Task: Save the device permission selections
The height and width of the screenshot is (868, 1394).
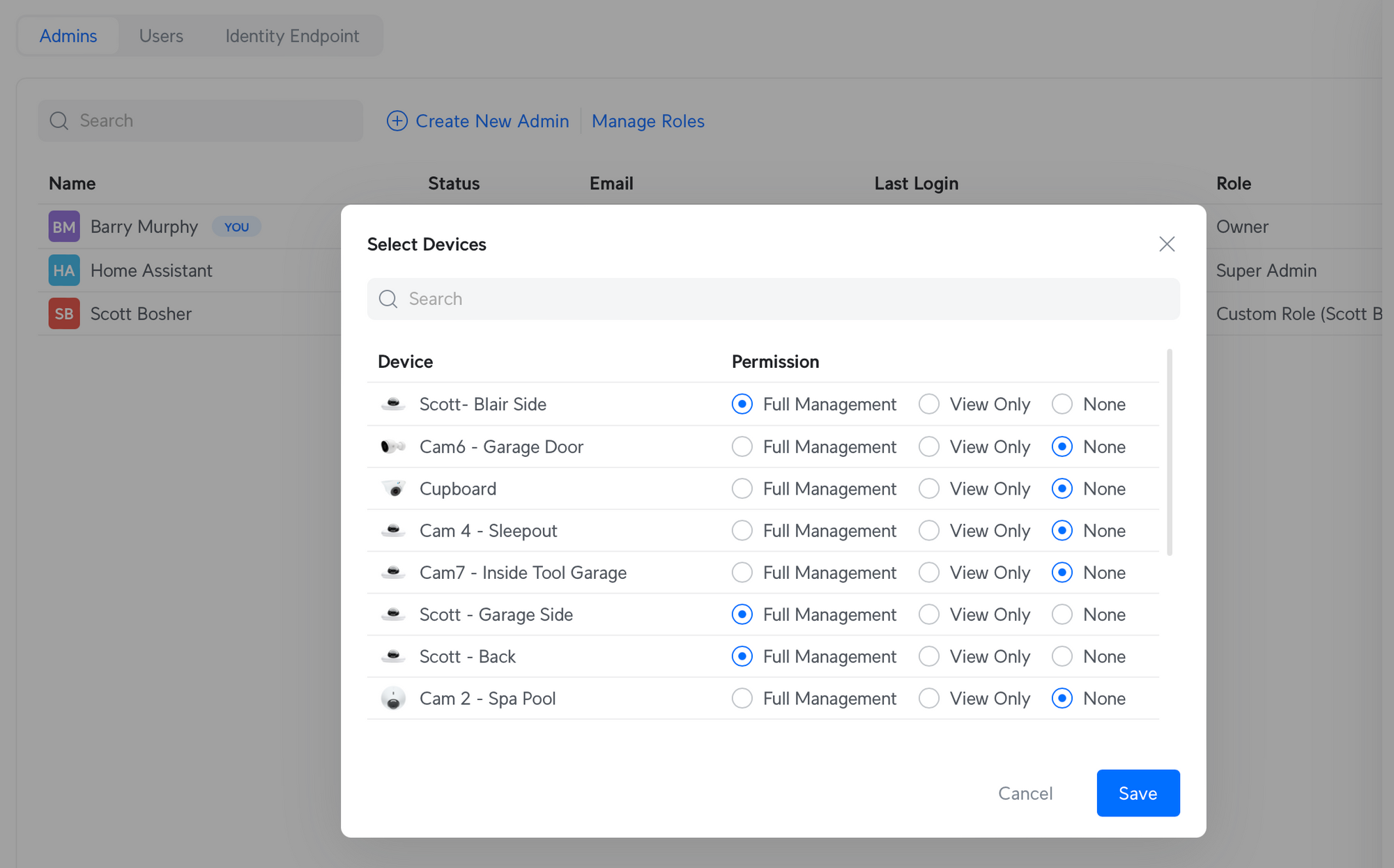Action: [1138, 793]
